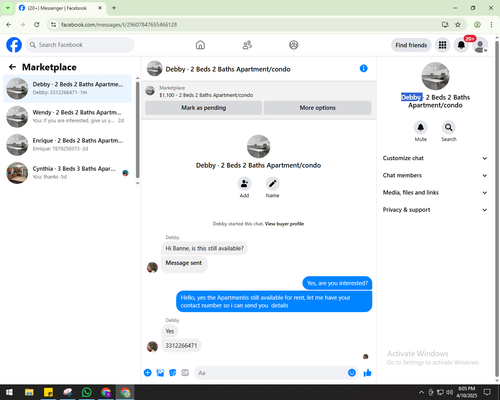500x400 pixels.
Task: Open the sidebar group photo thumbnail
Action: point(435,76)
